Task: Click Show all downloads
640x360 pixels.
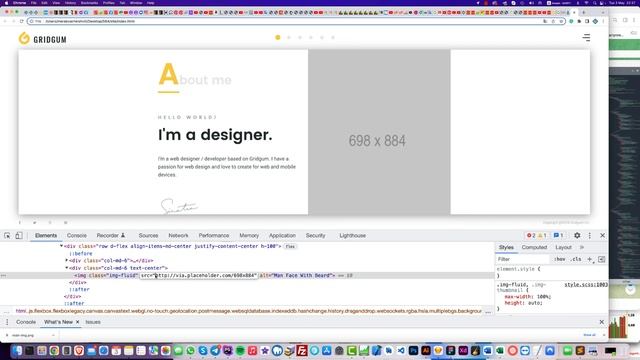Action: 589,335
